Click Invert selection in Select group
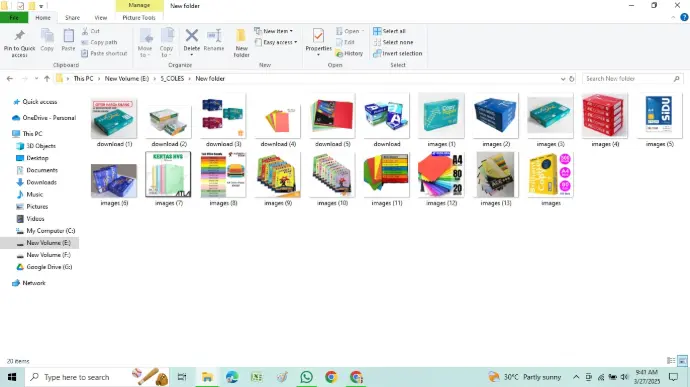 click(398, 54)
